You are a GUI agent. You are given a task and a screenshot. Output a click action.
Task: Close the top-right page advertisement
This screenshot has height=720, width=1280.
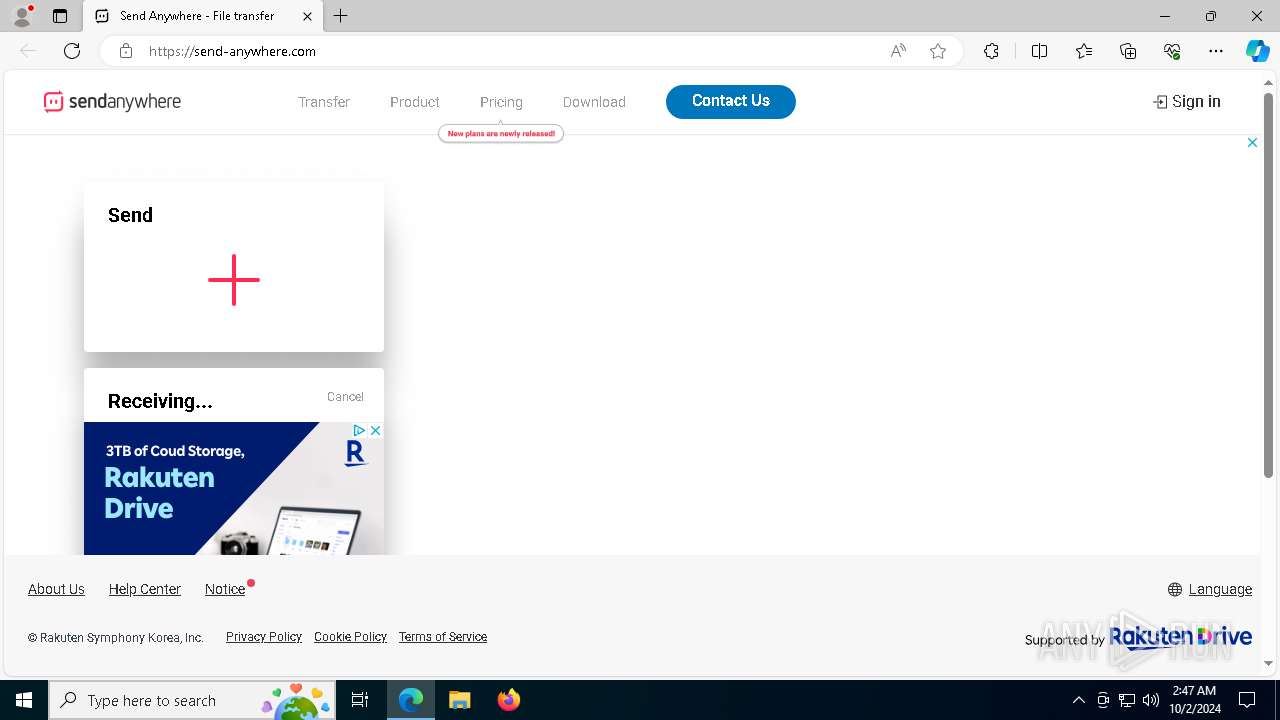tap(1252, 143)
